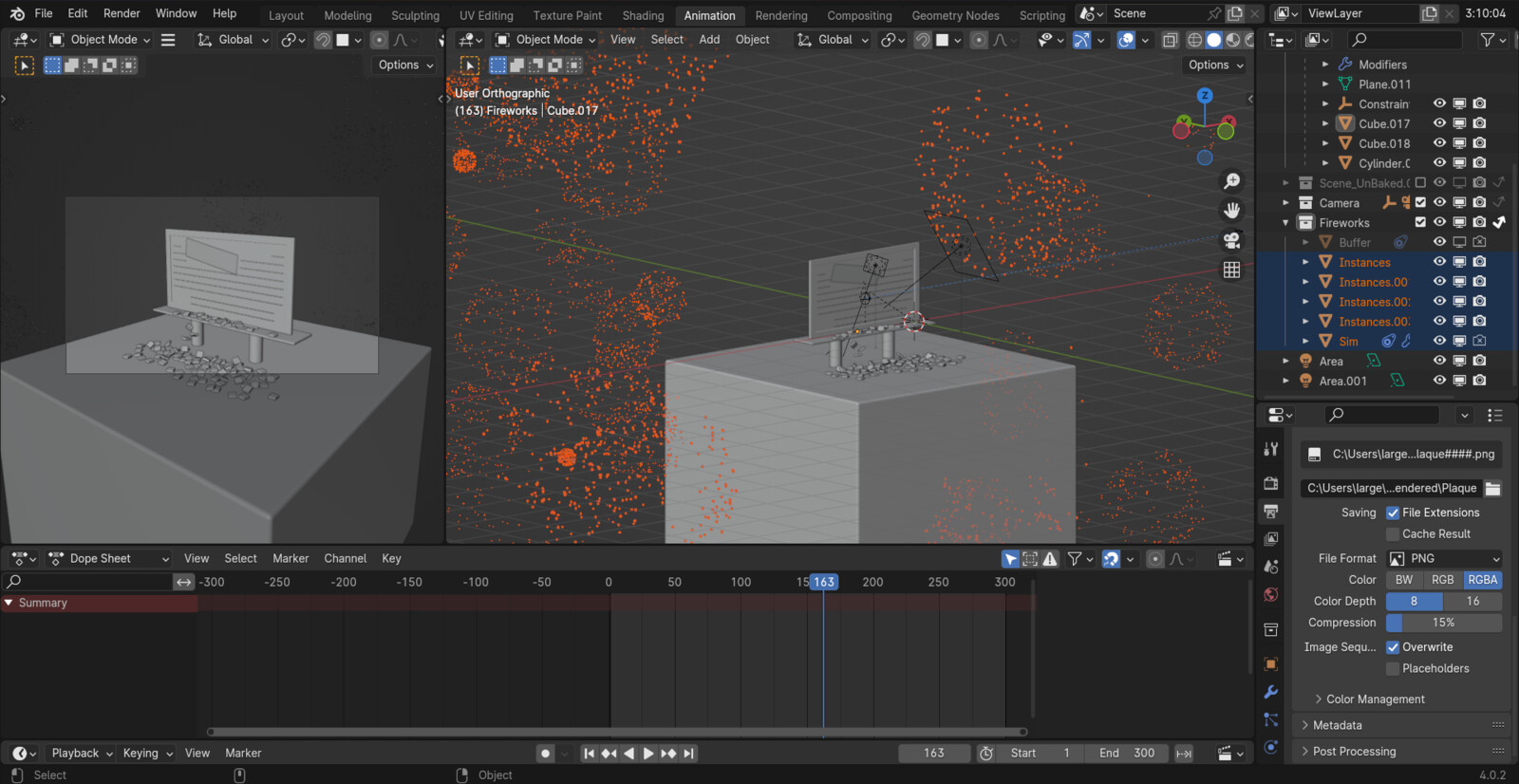Toggle the Sim object's eye visibility icon
This screenshot has height=784, width=1519.
point(1440,341)
